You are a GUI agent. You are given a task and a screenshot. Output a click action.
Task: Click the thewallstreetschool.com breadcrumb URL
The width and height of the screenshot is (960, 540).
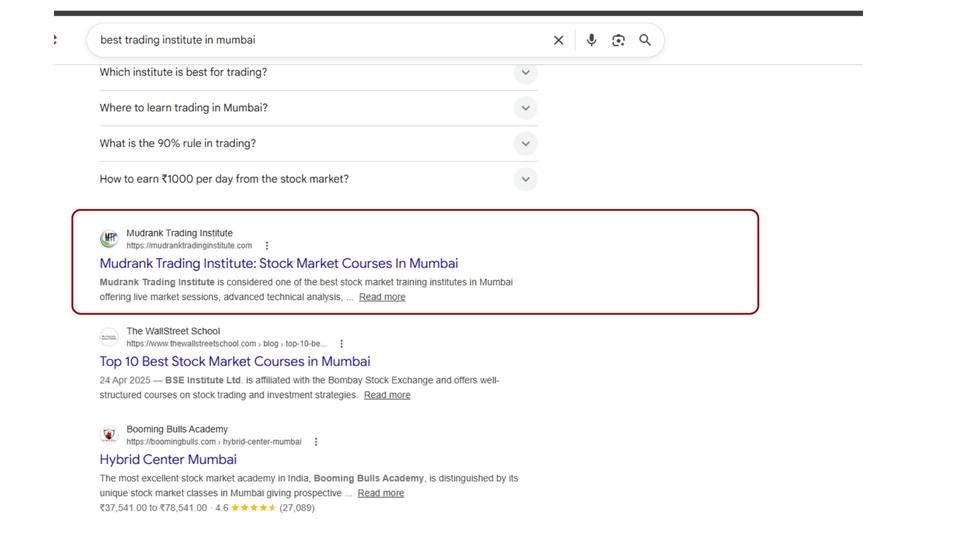pyautogui.click(x=227, y=343)
